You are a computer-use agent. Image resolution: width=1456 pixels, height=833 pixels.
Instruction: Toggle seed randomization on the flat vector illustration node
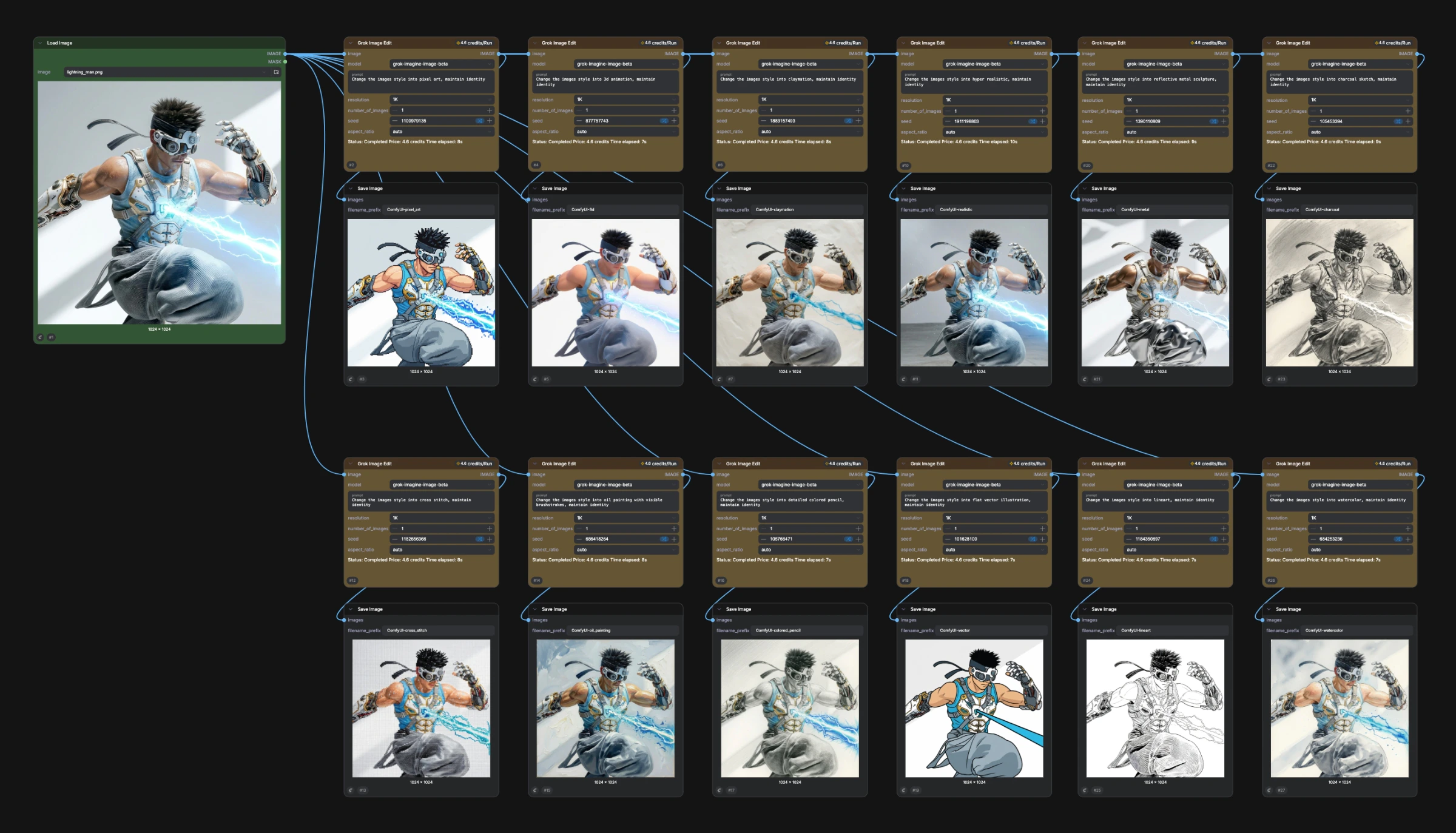(x=1035, y=539)
